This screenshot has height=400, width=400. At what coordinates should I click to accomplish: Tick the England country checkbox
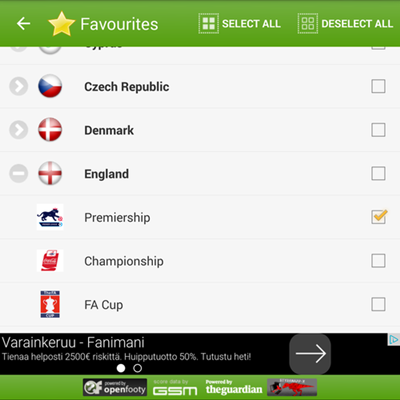(x=378, y=173)
